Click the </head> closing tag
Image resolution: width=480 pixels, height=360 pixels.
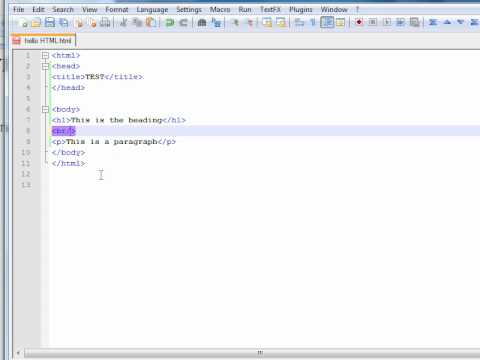[68, 88]
